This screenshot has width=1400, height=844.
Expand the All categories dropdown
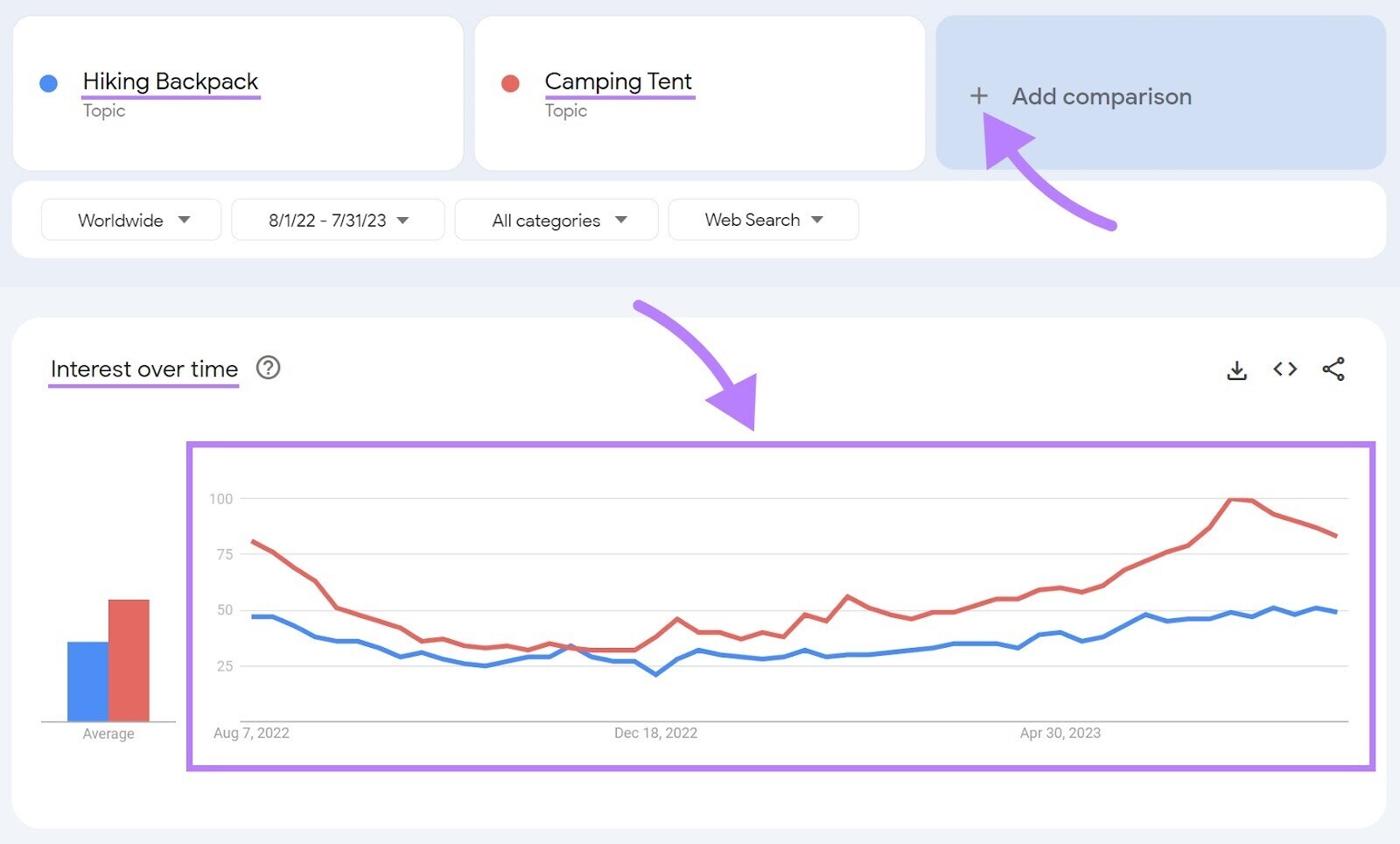[556, 220]
